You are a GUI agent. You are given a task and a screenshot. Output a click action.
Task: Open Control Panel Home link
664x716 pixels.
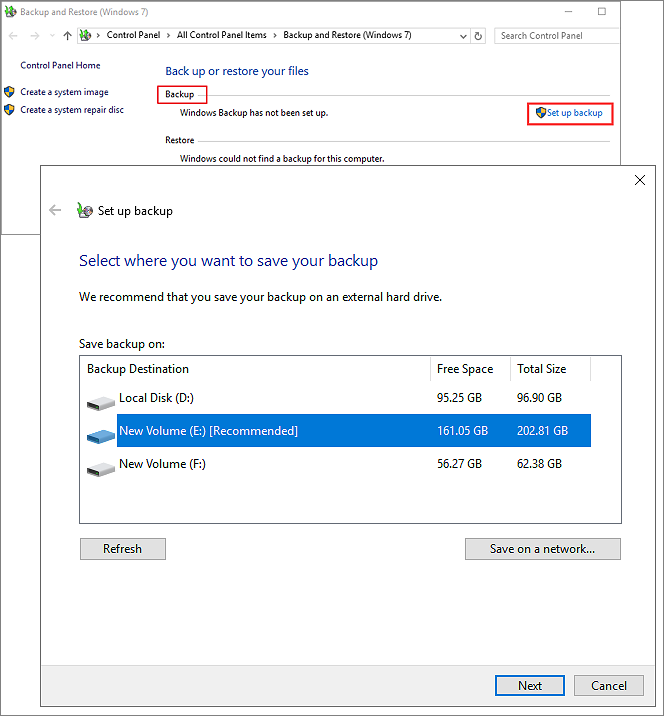(60, 66)
